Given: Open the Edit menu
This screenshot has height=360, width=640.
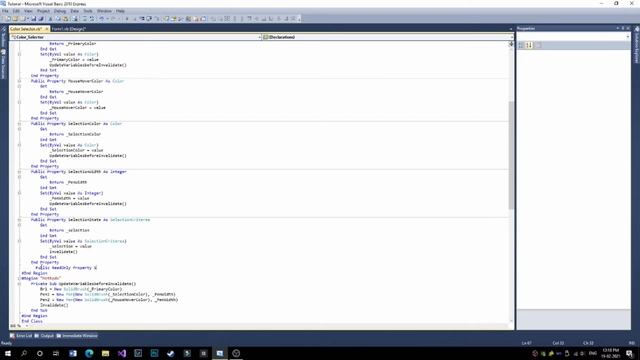Looking at the screenshot, I should pos(16,11).
